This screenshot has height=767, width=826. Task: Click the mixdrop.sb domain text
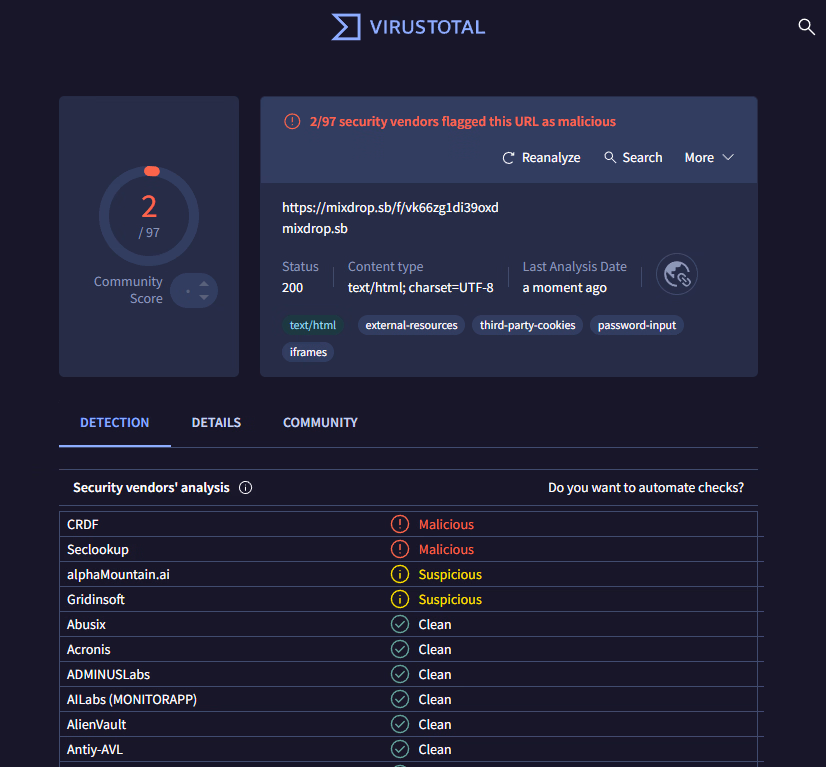tap(314, 229)
